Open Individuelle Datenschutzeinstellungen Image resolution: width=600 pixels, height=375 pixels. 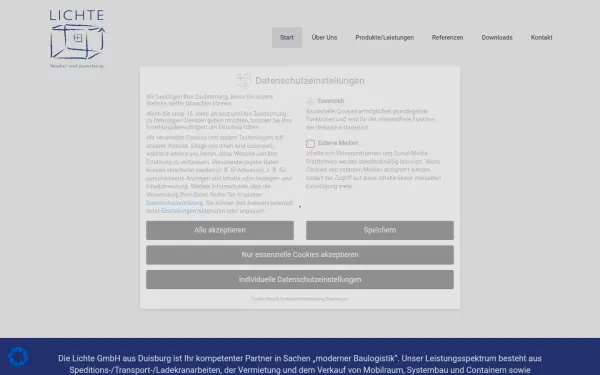300,279
